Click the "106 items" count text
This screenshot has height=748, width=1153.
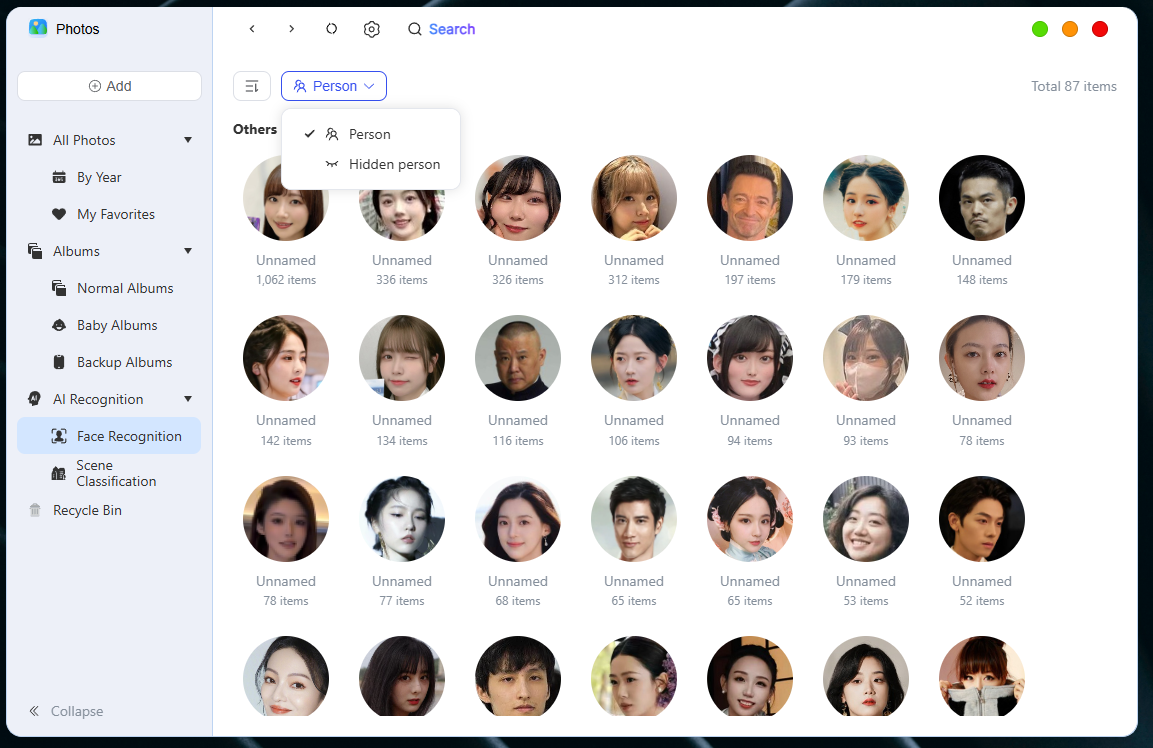pyautogui.click(x=634, y=441)
